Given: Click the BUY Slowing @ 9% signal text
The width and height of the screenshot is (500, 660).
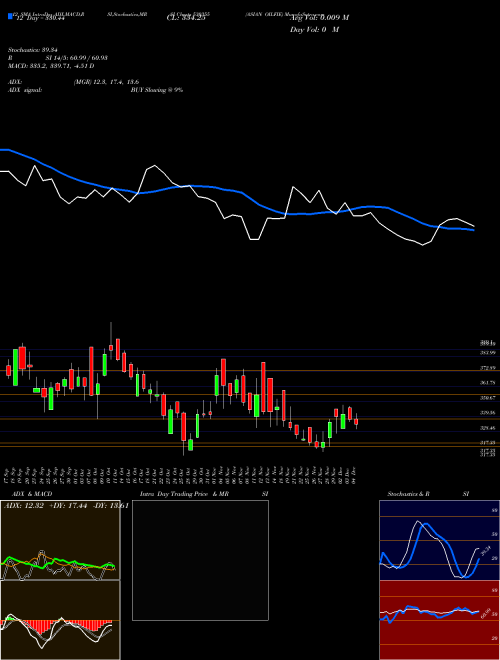Looking at the screenshot, I should click(x=157, y=90).
